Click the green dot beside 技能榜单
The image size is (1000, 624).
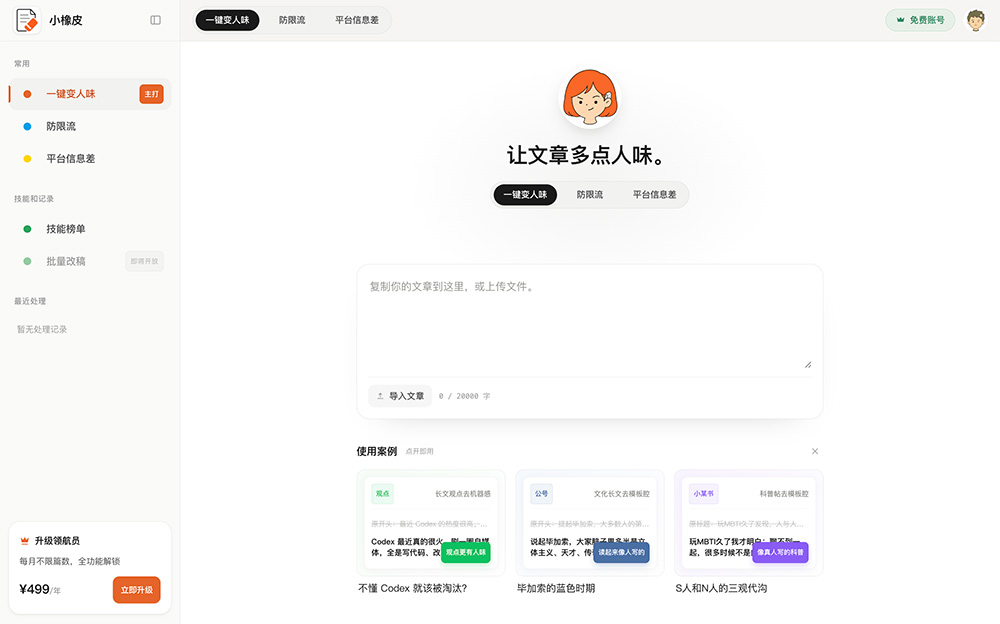click(x=27, y=229)
